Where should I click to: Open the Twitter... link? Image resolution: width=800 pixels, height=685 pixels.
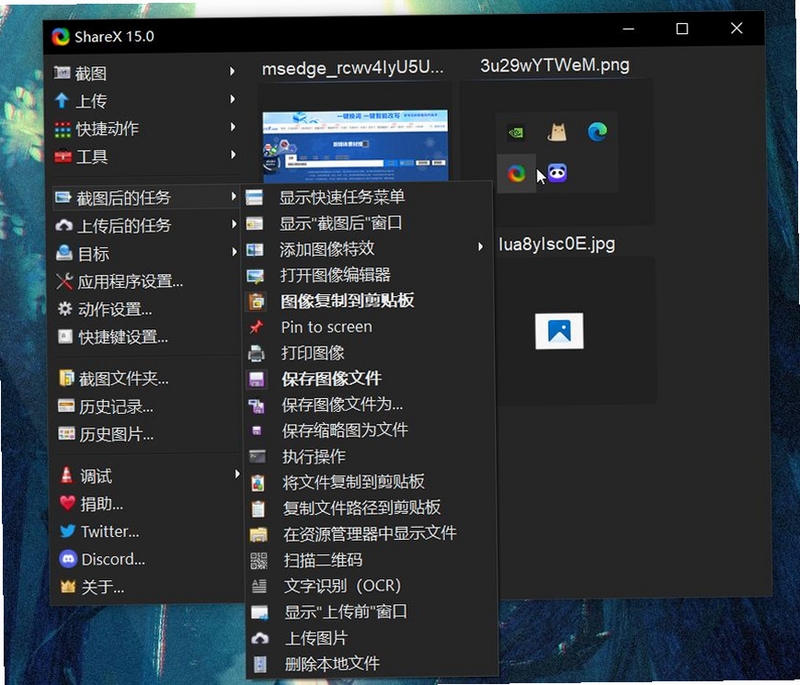pos(110,531)
